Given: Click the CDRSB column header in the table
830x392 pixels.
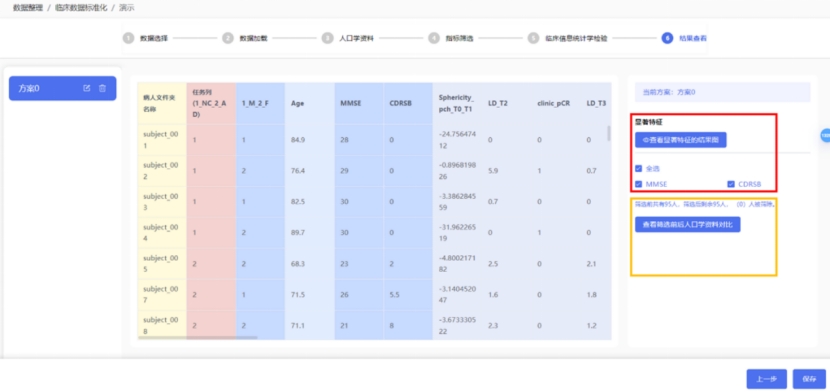Looking at the screenshot, I should pos(408,103).
